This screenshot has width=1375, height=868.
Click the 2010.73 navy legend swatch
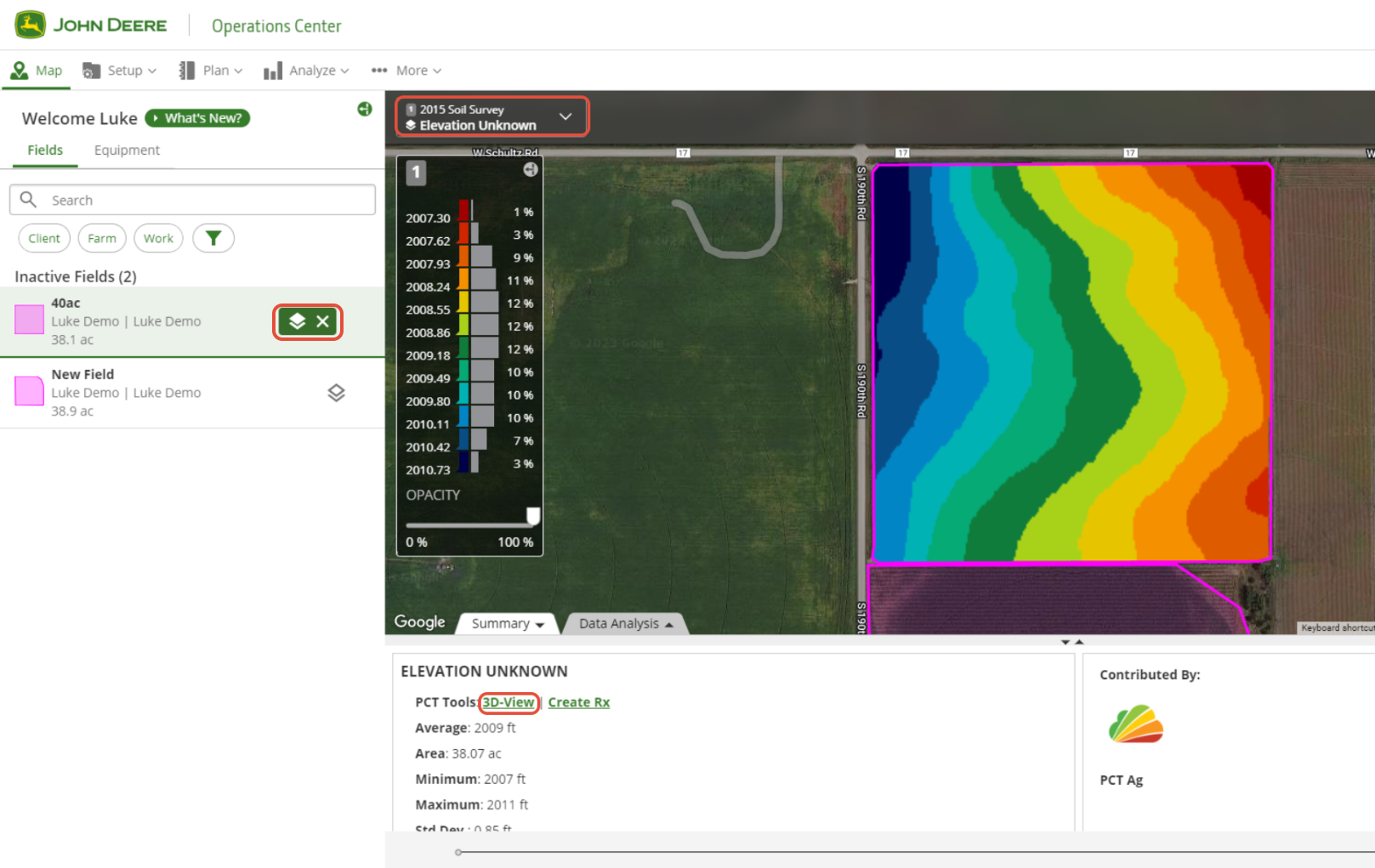click(463, 462)
